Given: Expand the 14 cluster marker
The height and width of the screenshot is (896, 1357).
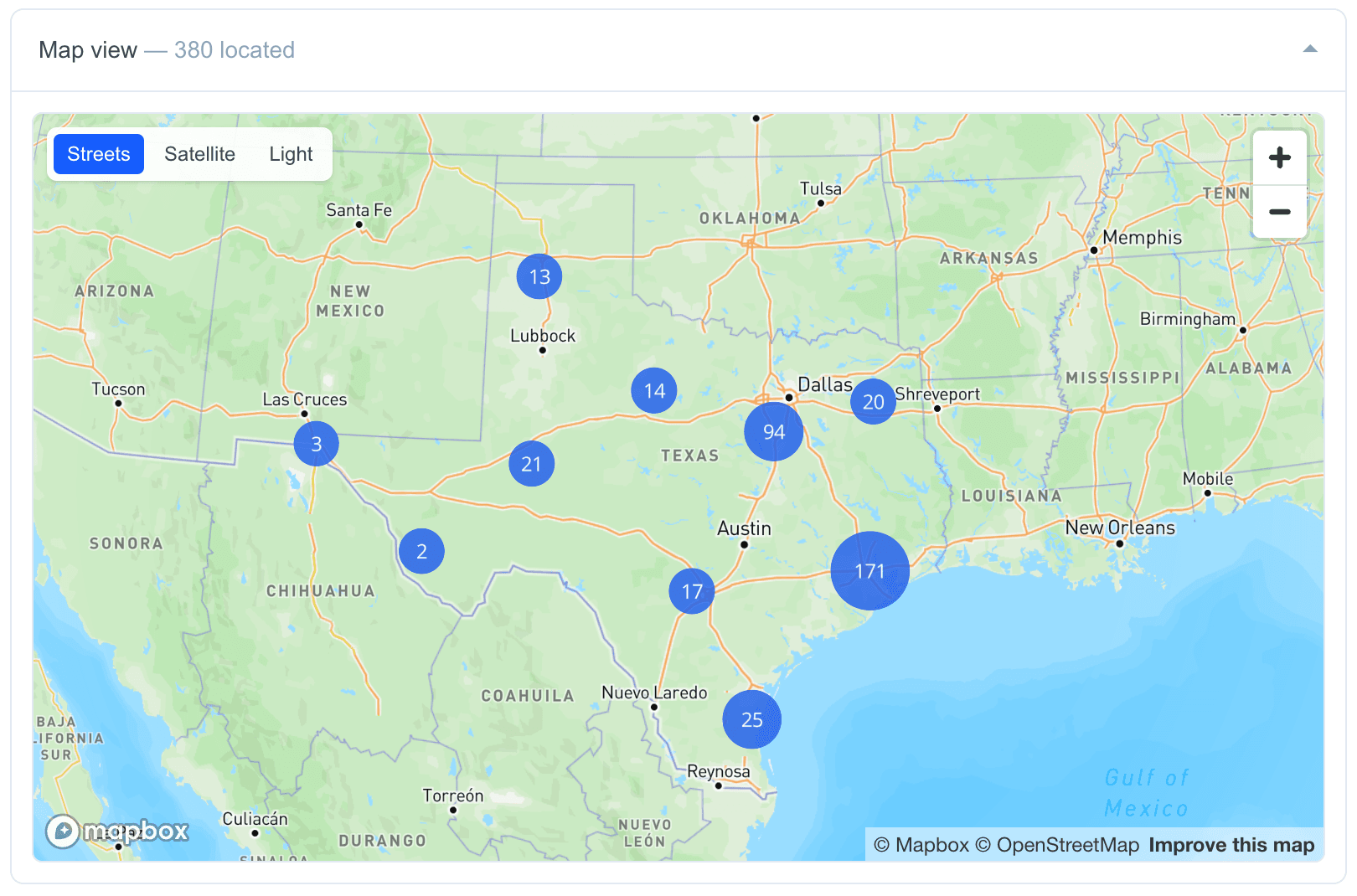Looking at the screenshot, I should point(654,390).
